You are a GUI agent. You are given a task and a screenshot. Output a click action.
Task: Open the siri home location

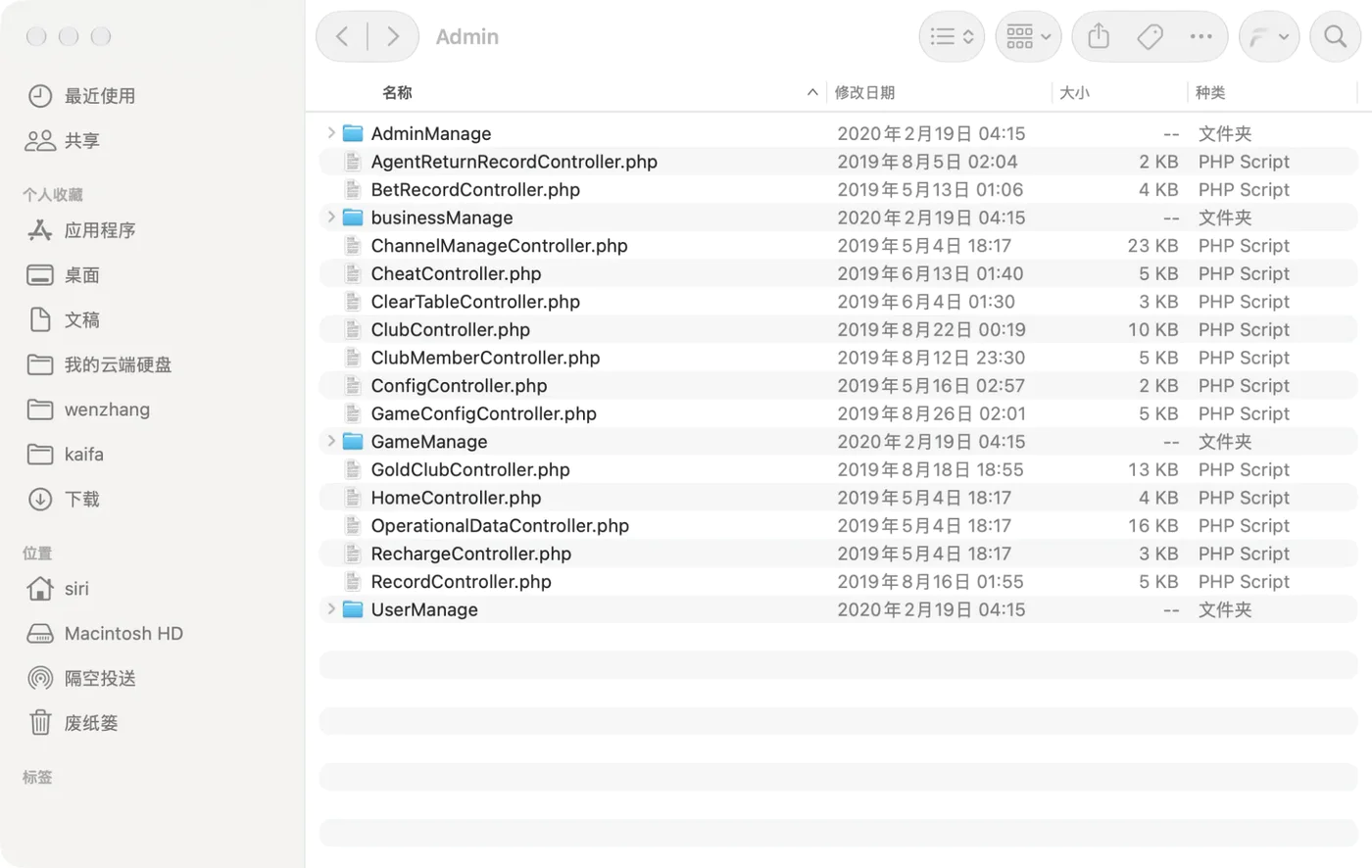58,589
